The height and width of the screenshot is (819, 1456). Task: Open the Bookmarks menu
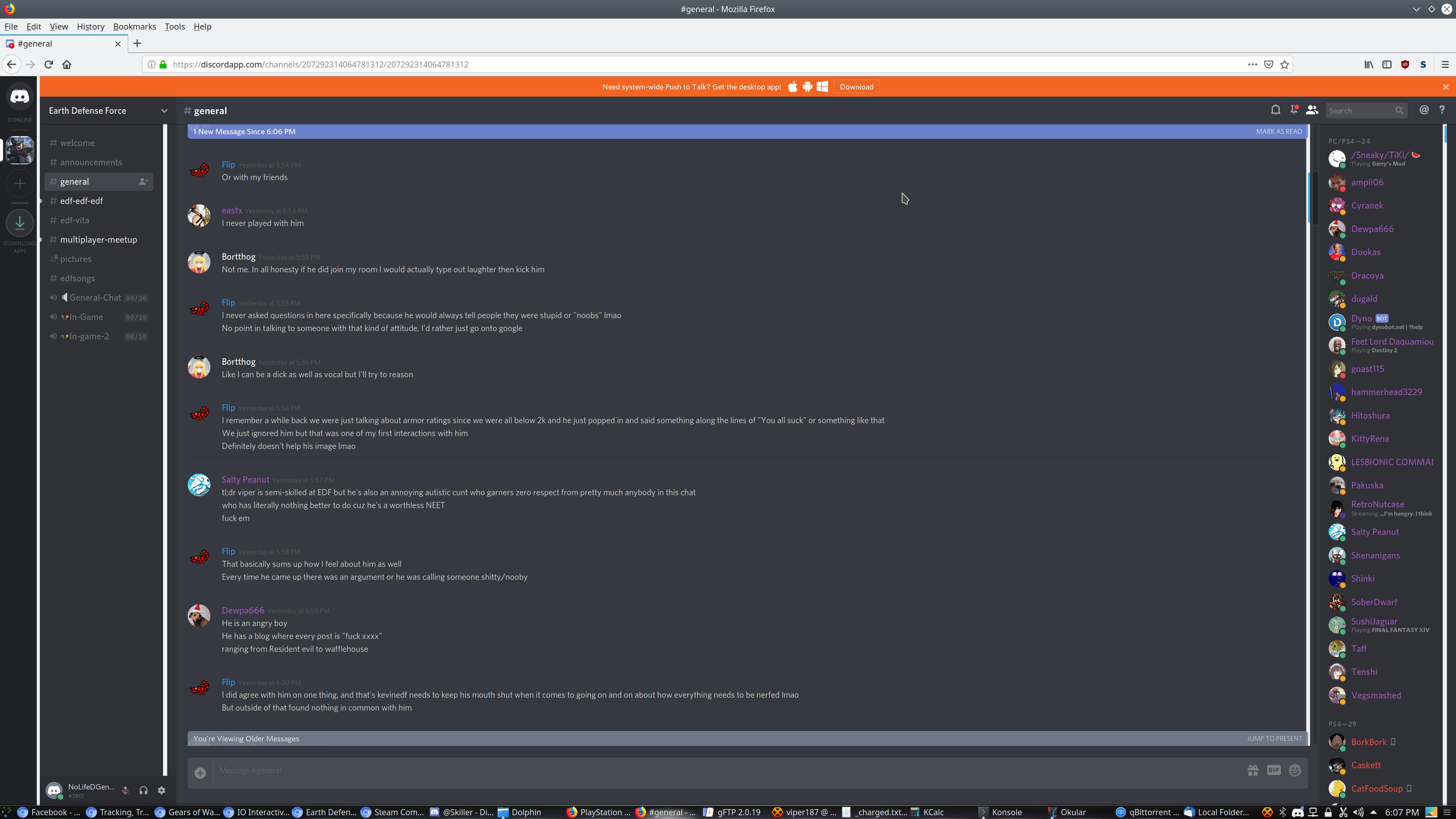(135, 27)
